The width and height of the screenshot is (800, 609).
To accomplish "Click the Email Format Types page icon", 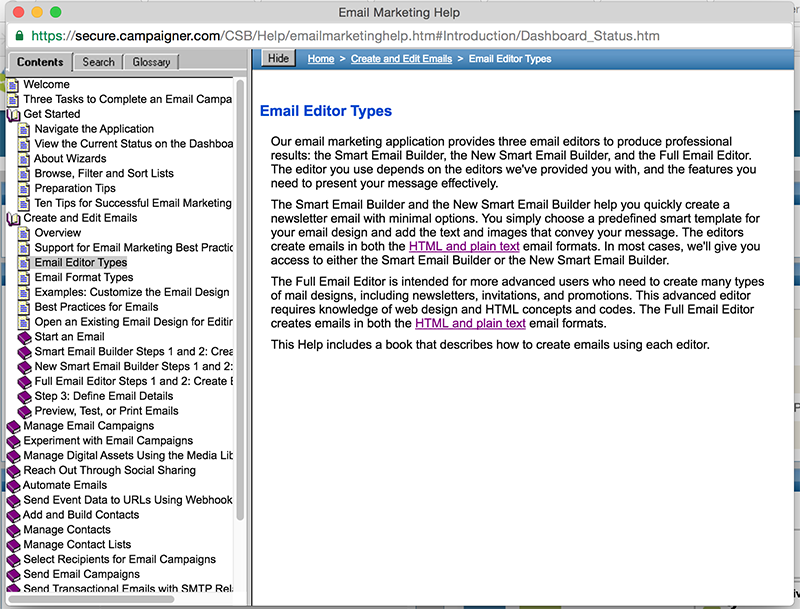I will [24, 278].
